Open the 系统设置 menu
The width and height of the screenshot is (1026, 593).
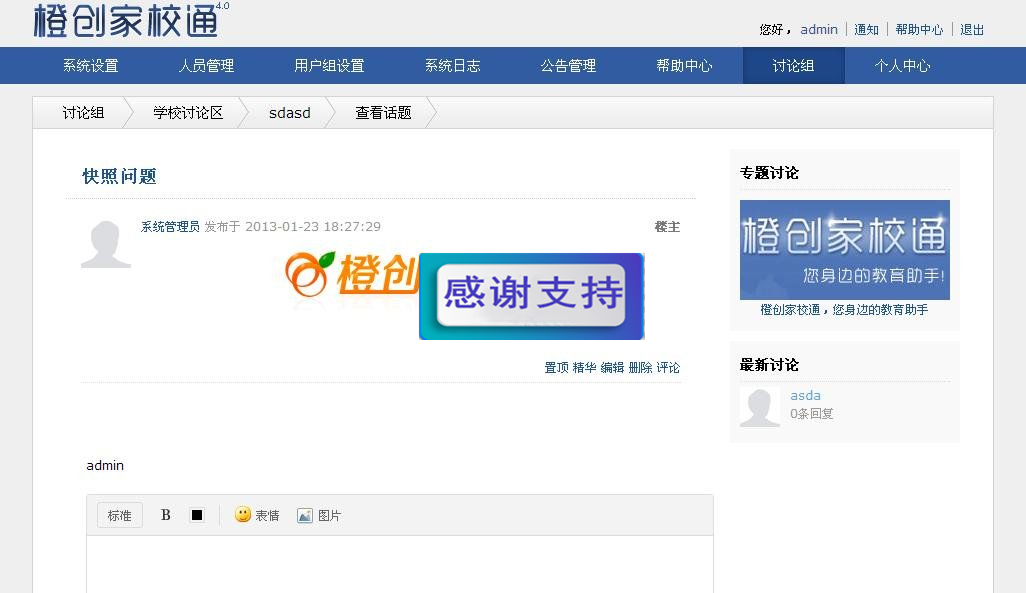[x=90, y=65]
